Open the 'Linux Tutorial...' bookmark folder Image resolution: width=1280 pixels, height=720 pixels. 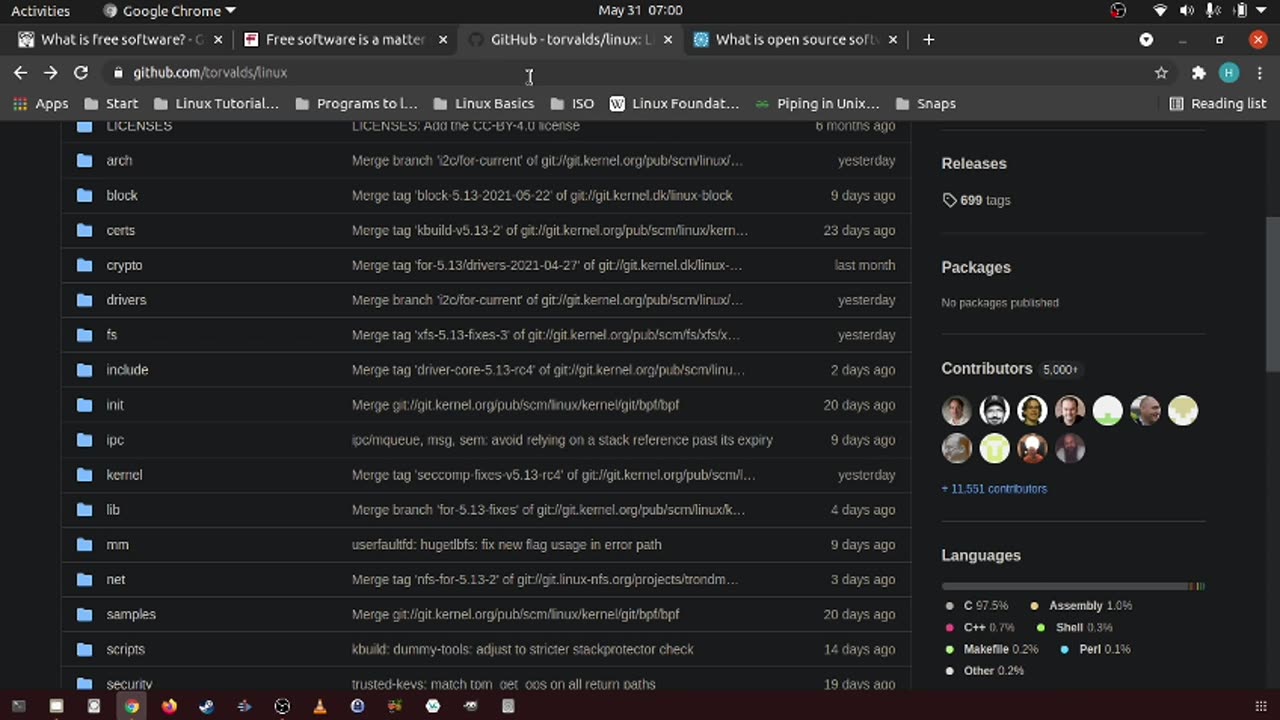click(217, 103)
